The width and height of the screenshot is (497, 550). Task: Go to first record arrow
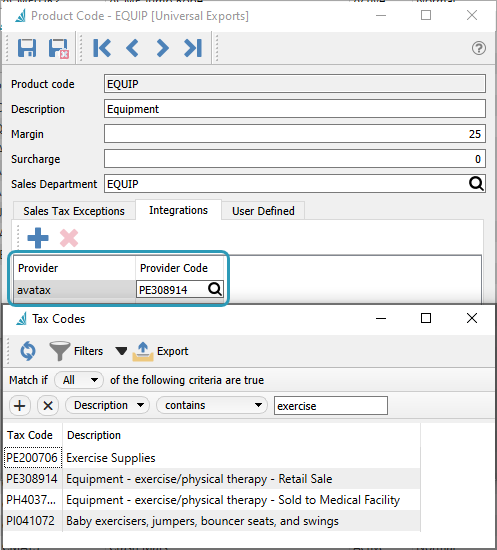[x=102, y=48]
